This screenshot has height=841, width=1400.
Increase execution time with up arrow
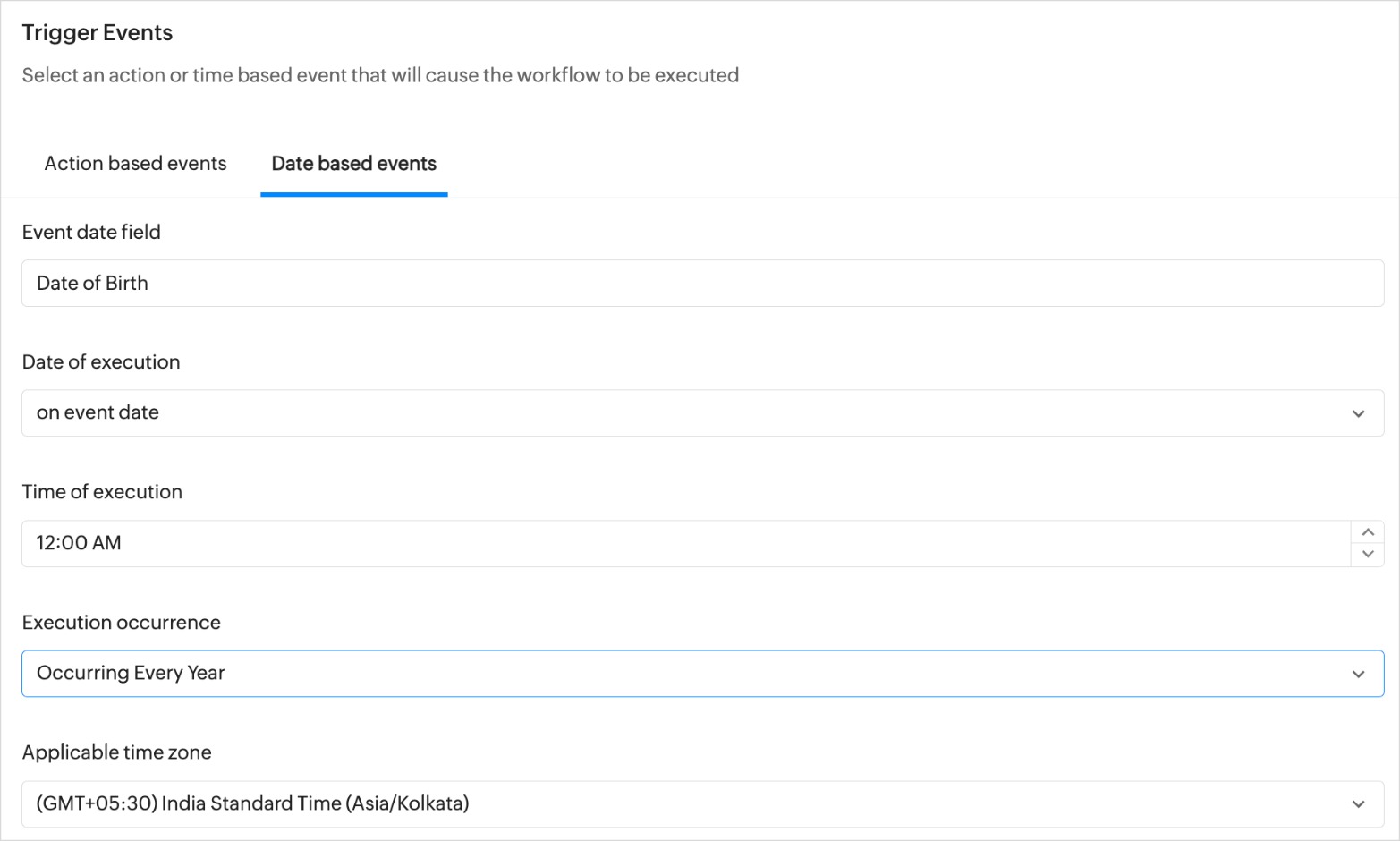coord(1367,532)
